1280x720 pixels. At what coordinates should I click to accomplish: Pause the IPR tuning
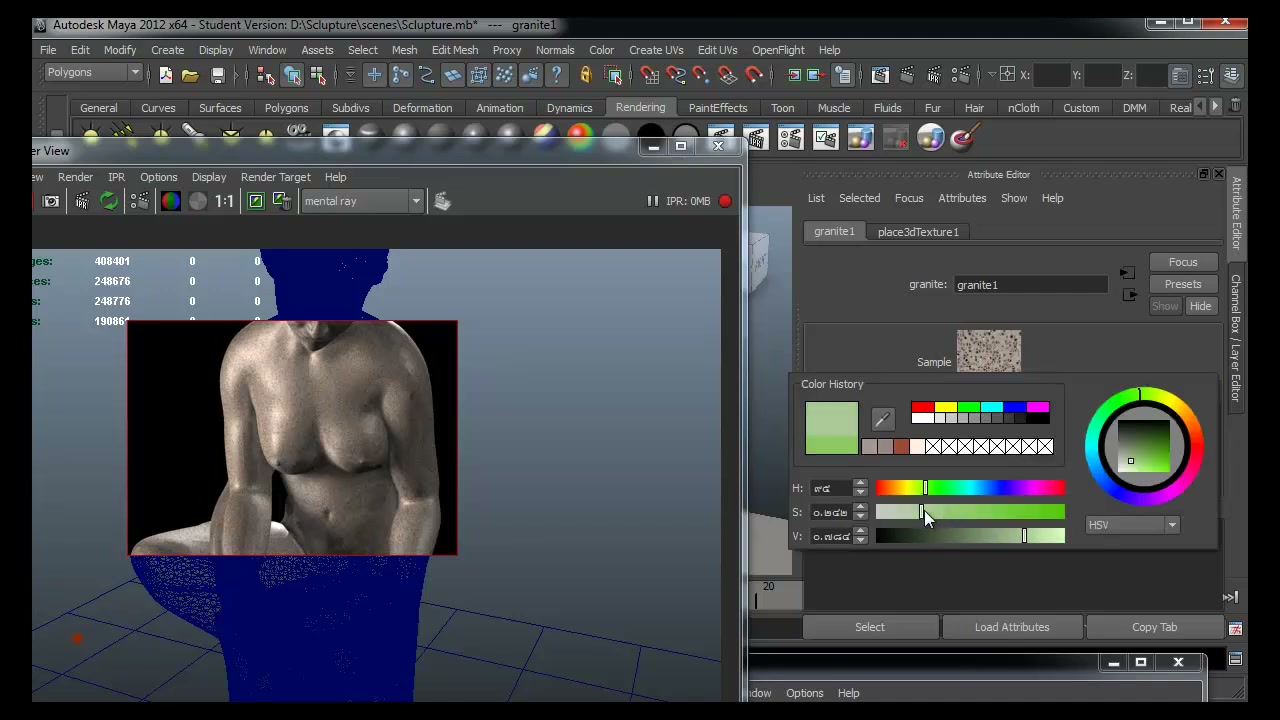[652, 201]
